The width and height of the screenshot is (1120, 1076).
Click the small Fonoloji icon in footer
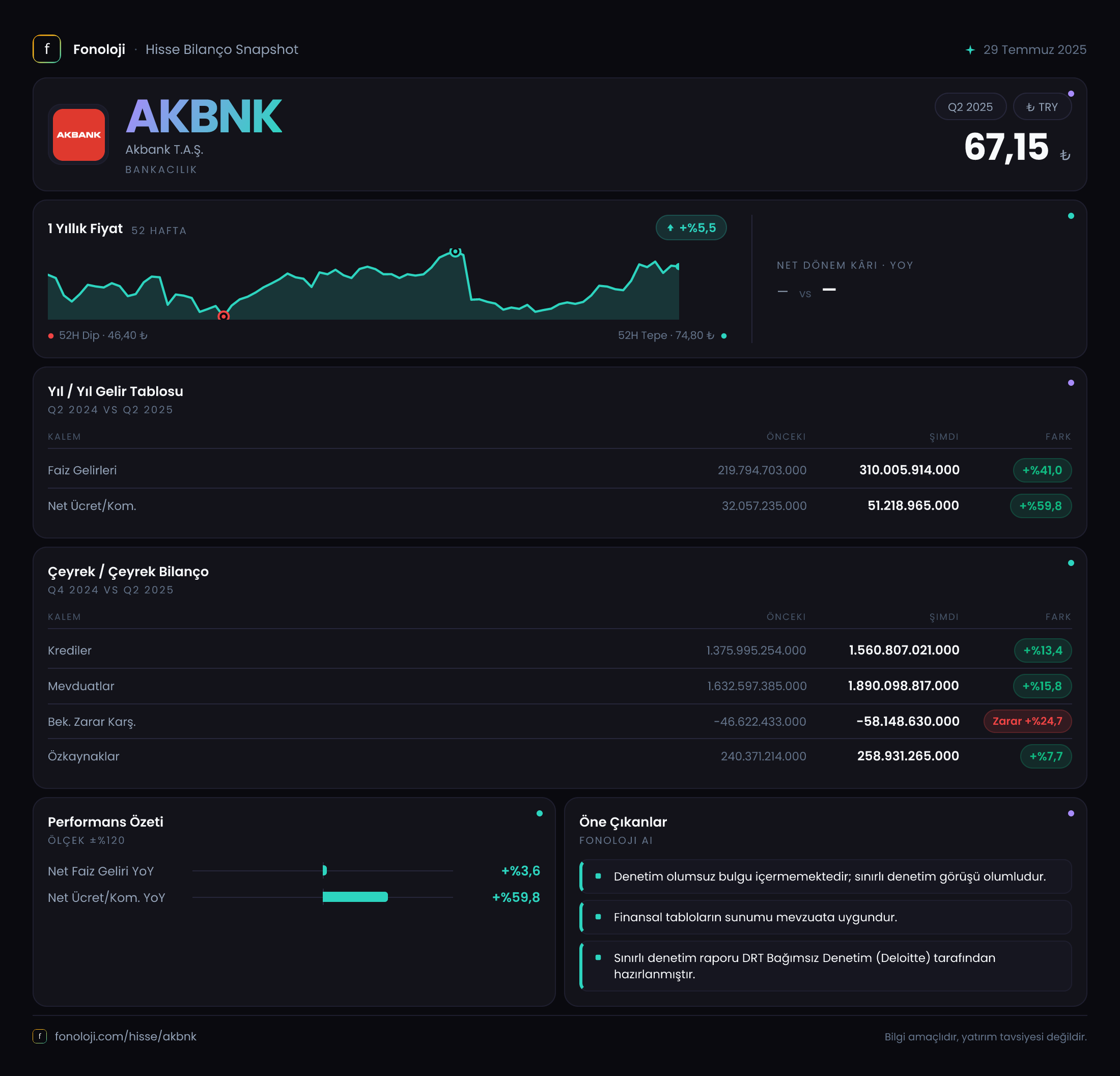40,1036
